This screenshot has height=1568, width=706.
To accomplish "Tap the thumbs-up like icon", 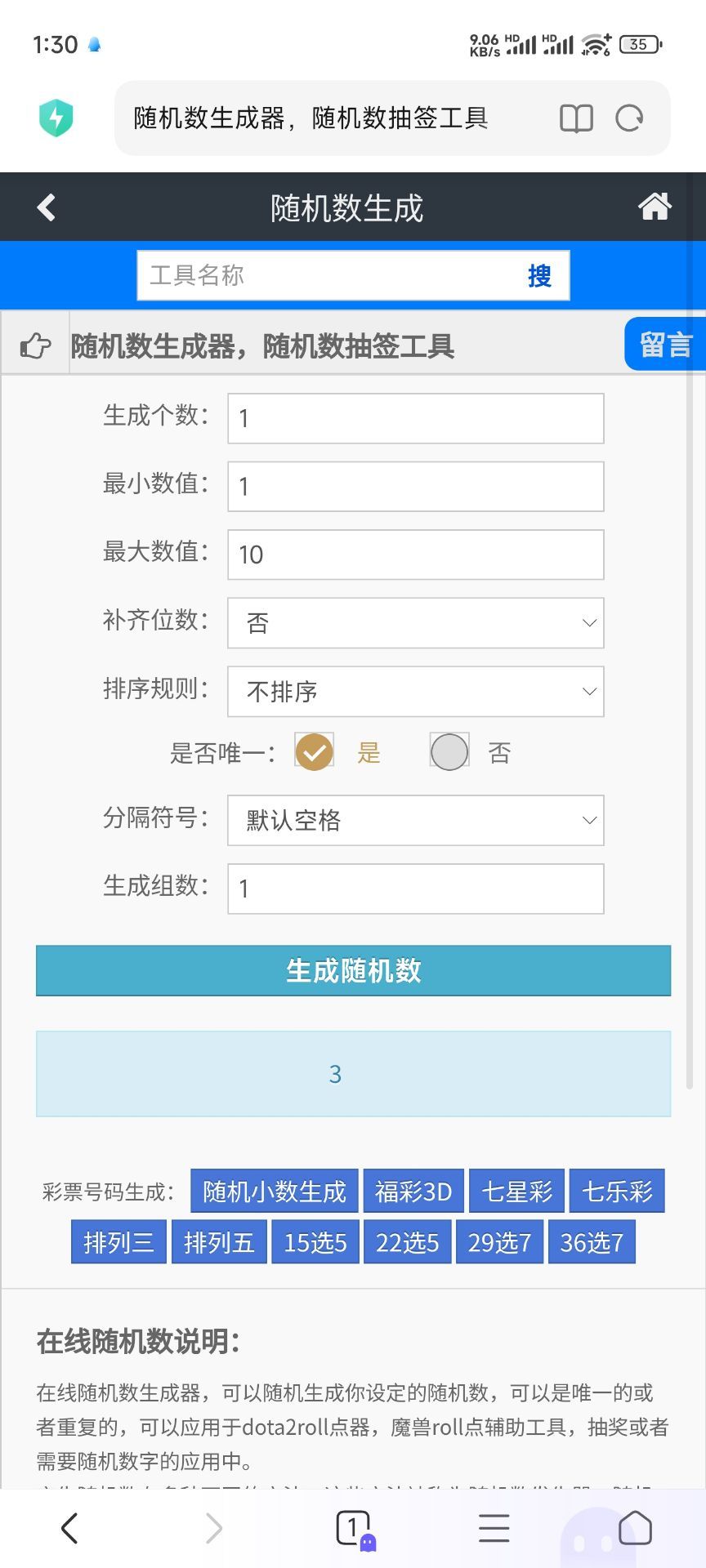I will [x=35, y=345].
